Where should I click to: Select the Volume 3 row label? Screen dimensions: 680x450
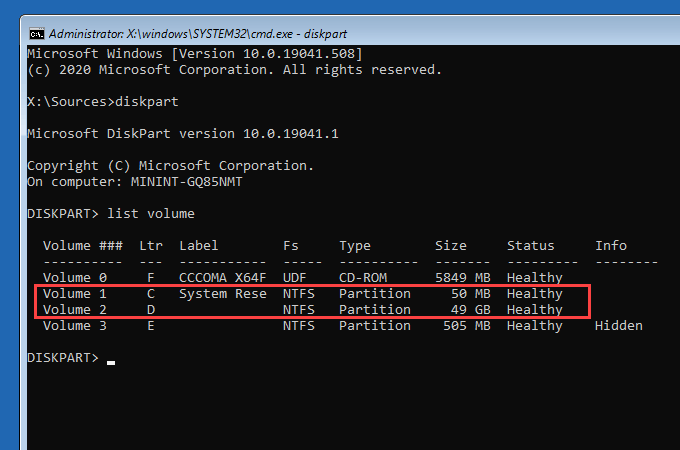(x=75, y=326)
